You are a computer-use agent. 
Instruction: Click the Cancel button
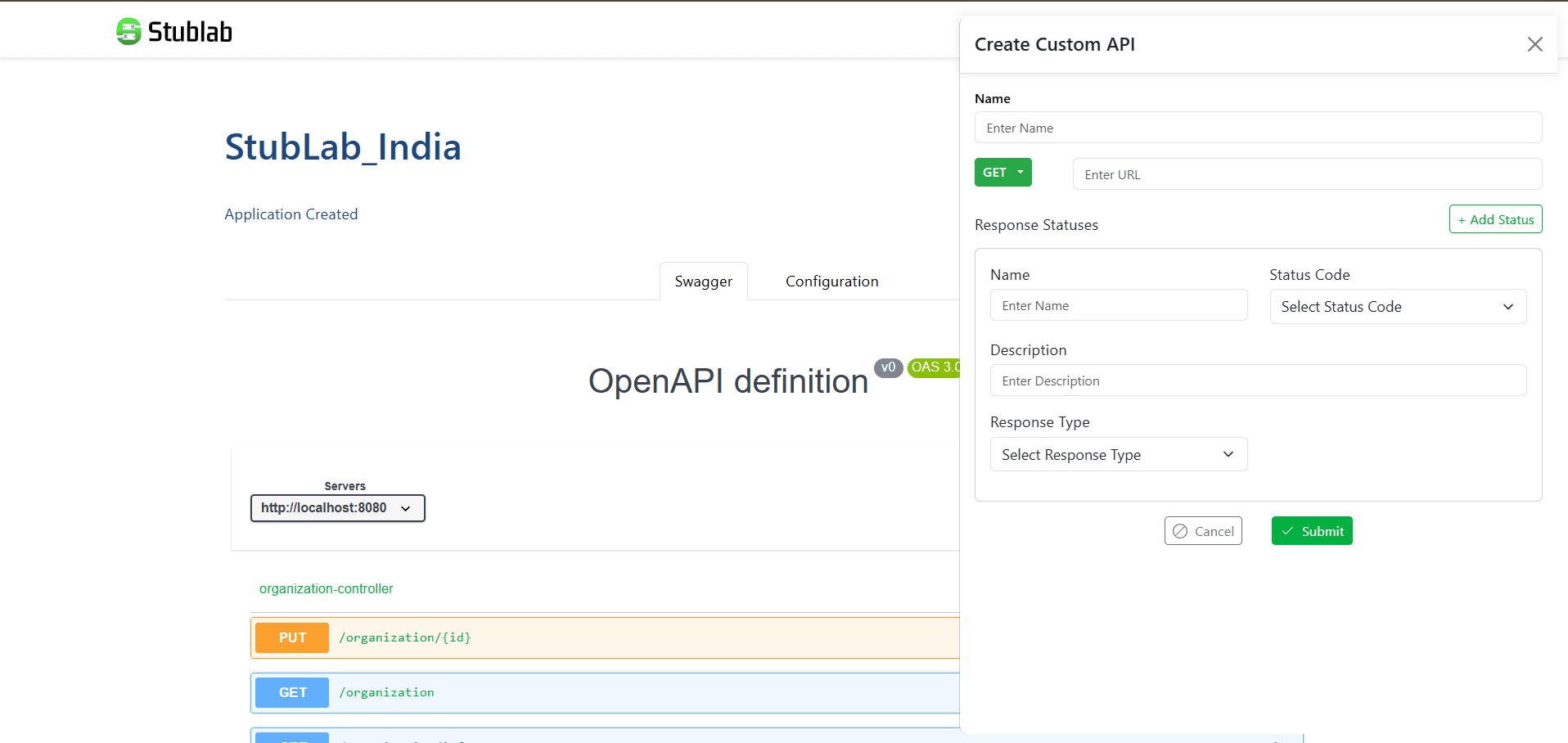coord(1203,531)
